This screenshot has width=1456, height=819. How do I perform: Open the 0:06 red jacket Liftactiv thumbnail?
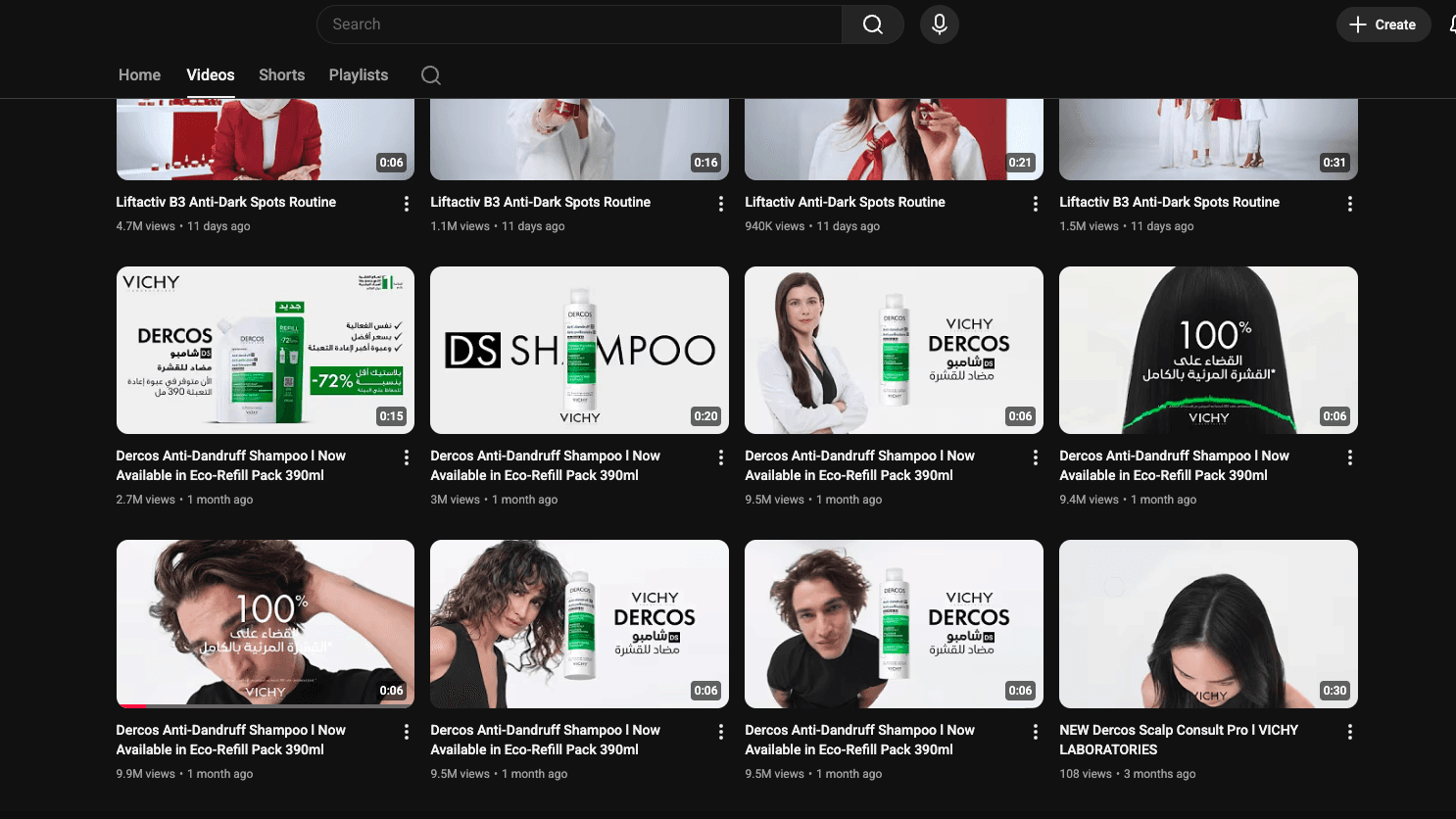click(x=266, y=139)
